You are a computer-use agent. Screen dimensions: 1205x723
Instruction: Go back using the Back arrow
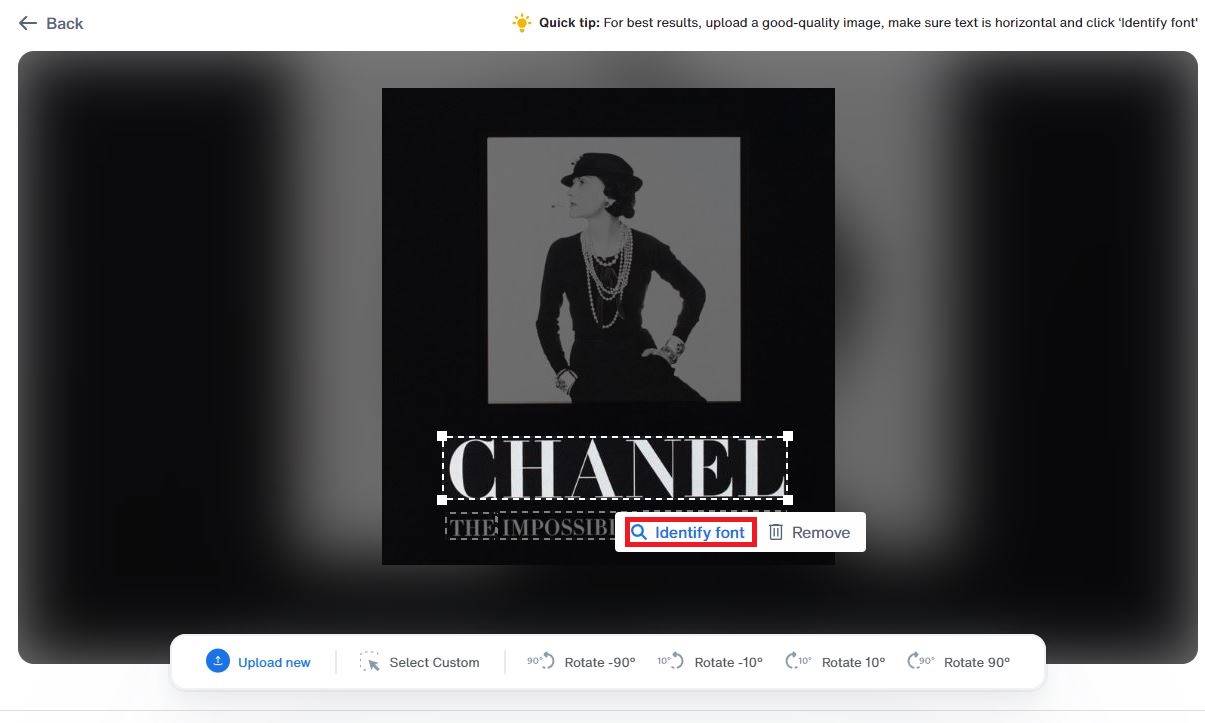[28, 23]
